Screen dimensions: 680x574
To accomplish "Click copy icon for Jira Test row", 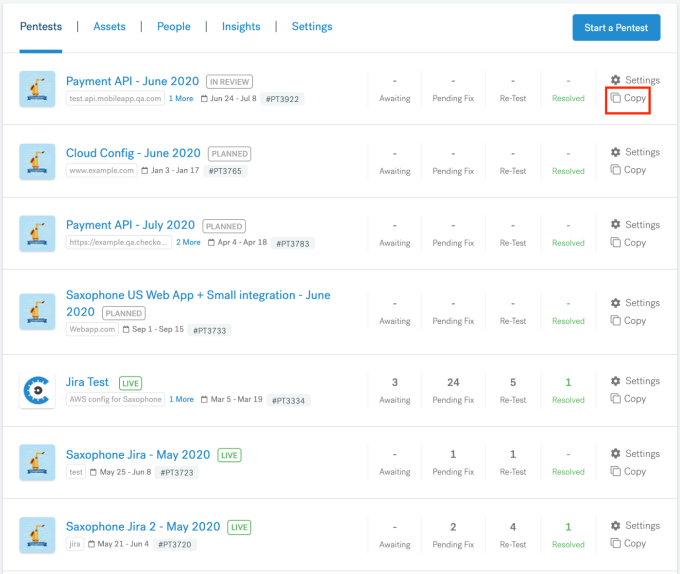I will (x=615, y=398).
